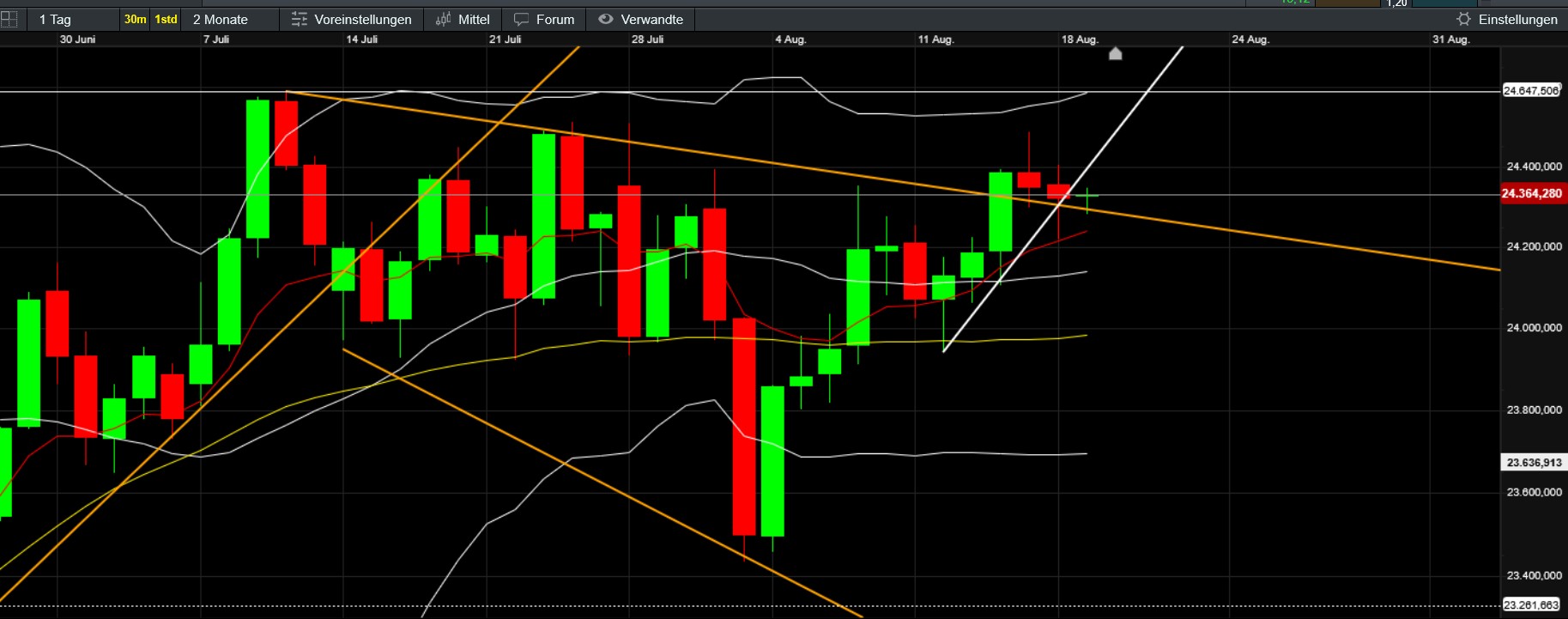Click the 11 Aug. date label
This screenshot has height=619, width=1568.
pyautogui.click(x=935, y=39)
